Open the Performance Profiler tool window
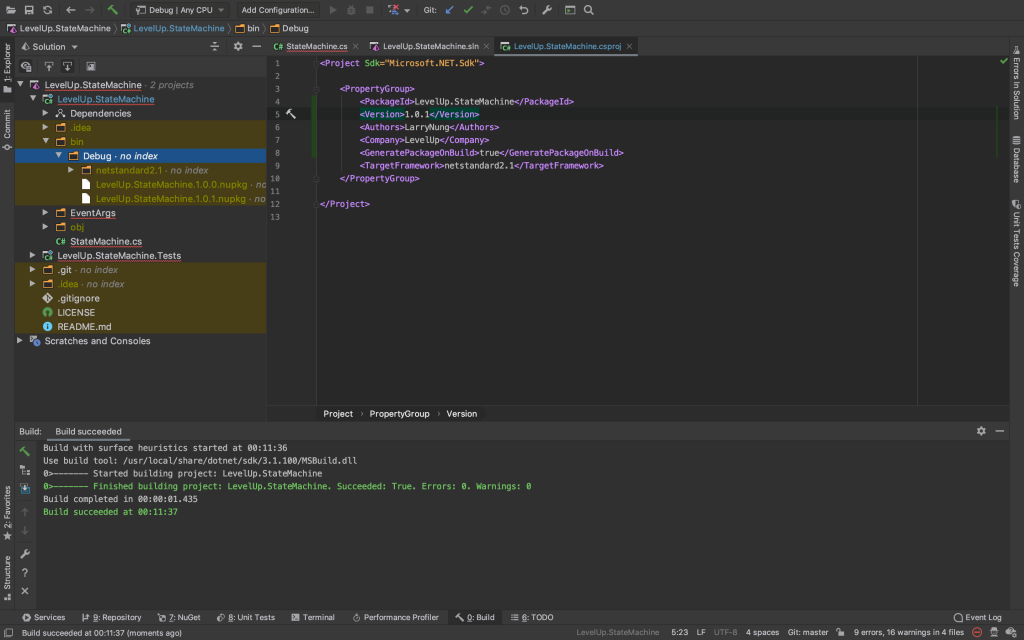The image size is (1024, 640). [x=396, y=617]
